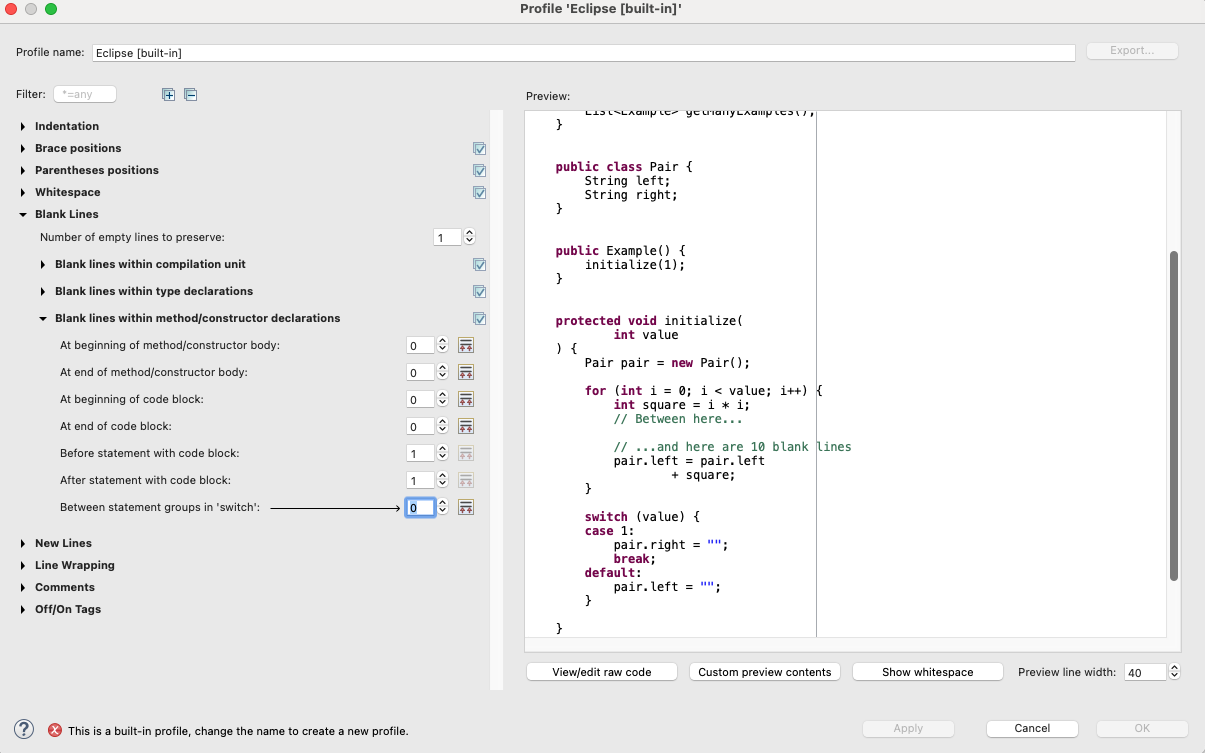
Task: Expand the Comments section
Action: (23, 587)
